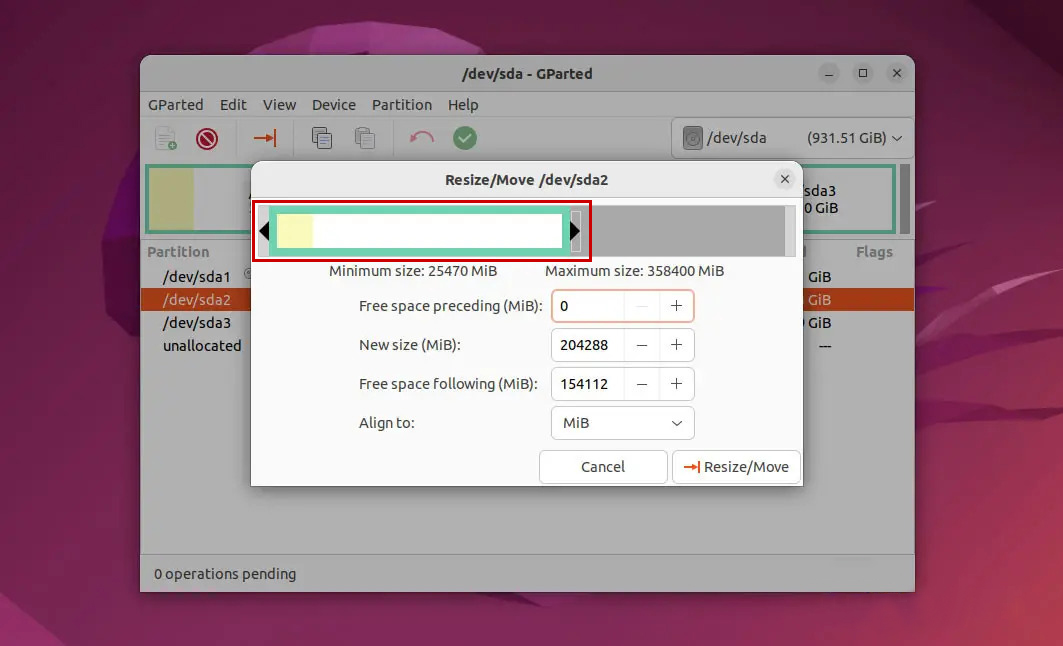Apply all pending operations using green checkmark
Image resolution: width=1063 pixels, height=646 pixels.
[x=464, y=138]
